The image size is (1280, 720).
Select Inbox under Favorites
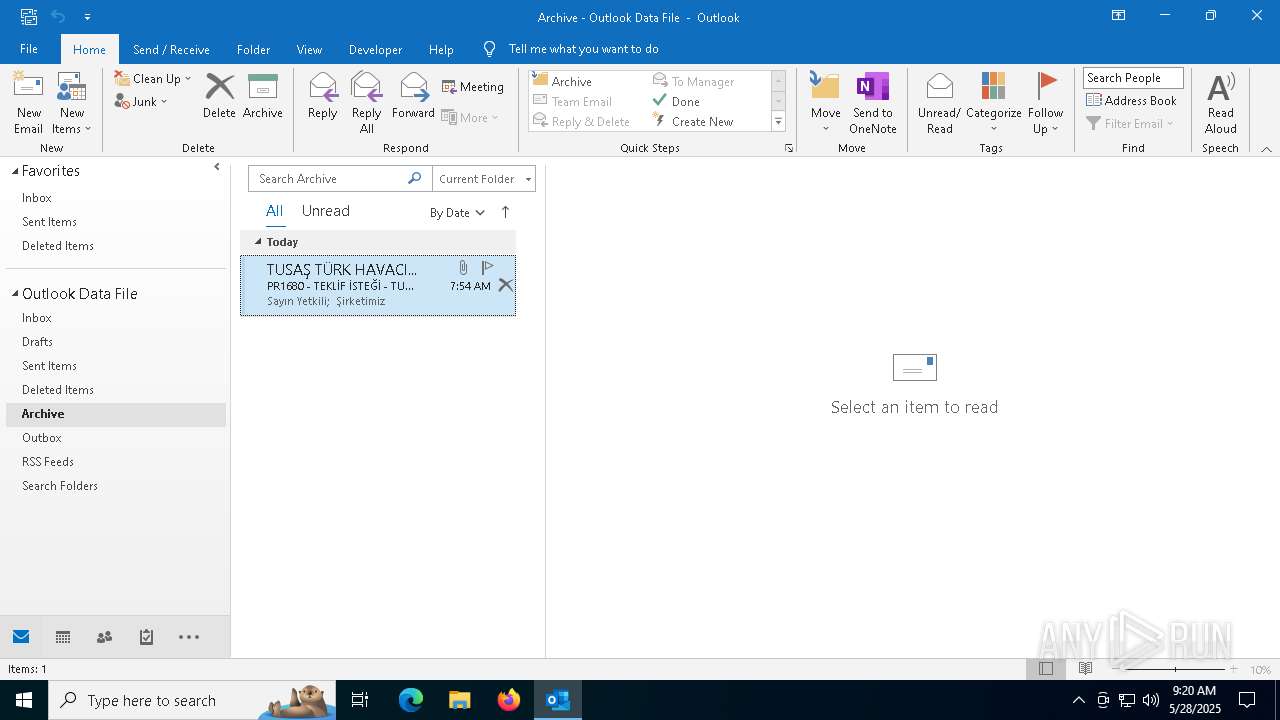click(37, 198)
